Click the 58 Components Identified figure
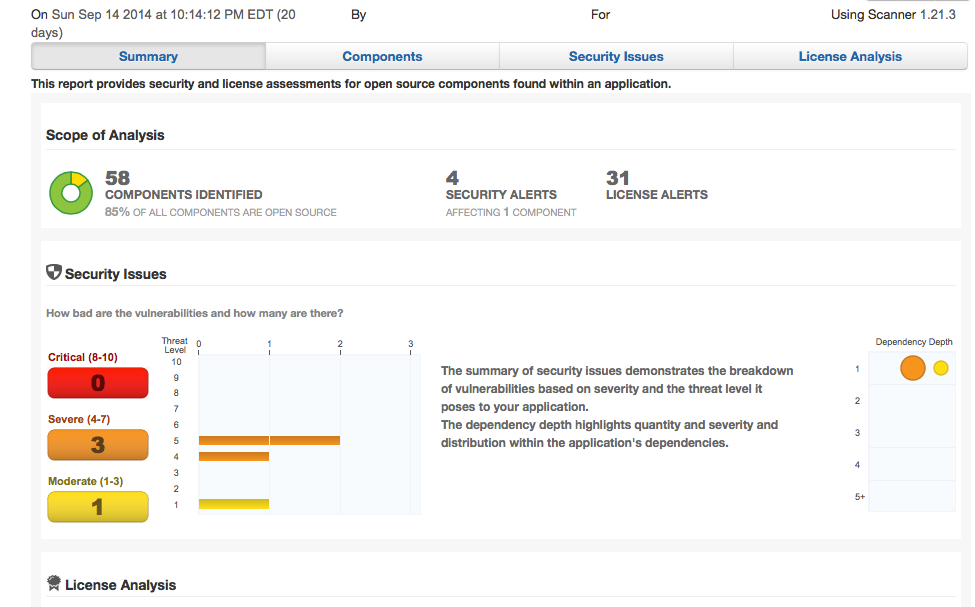The image size is (975, 607). coord(118,178)
